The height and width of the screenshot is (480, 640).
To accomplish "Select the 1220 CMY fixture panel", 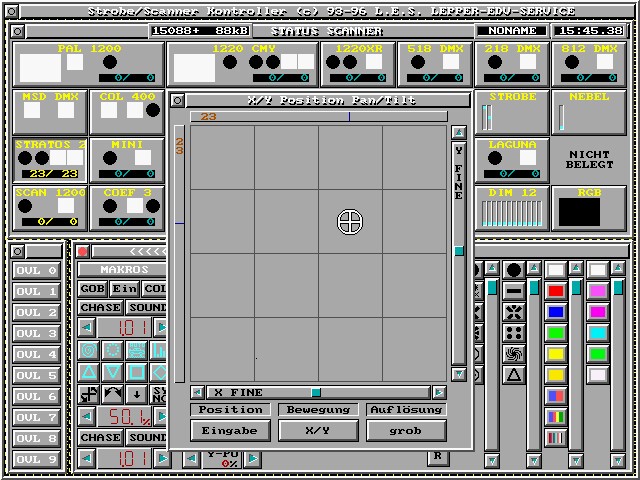I will (242, 64).
